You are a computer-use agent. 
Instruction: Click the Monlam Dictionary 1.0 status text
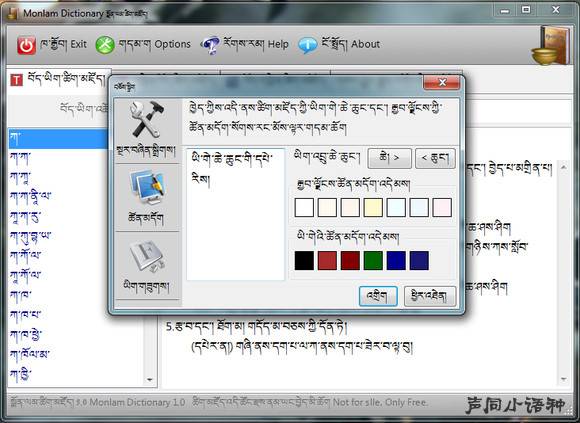137,402
